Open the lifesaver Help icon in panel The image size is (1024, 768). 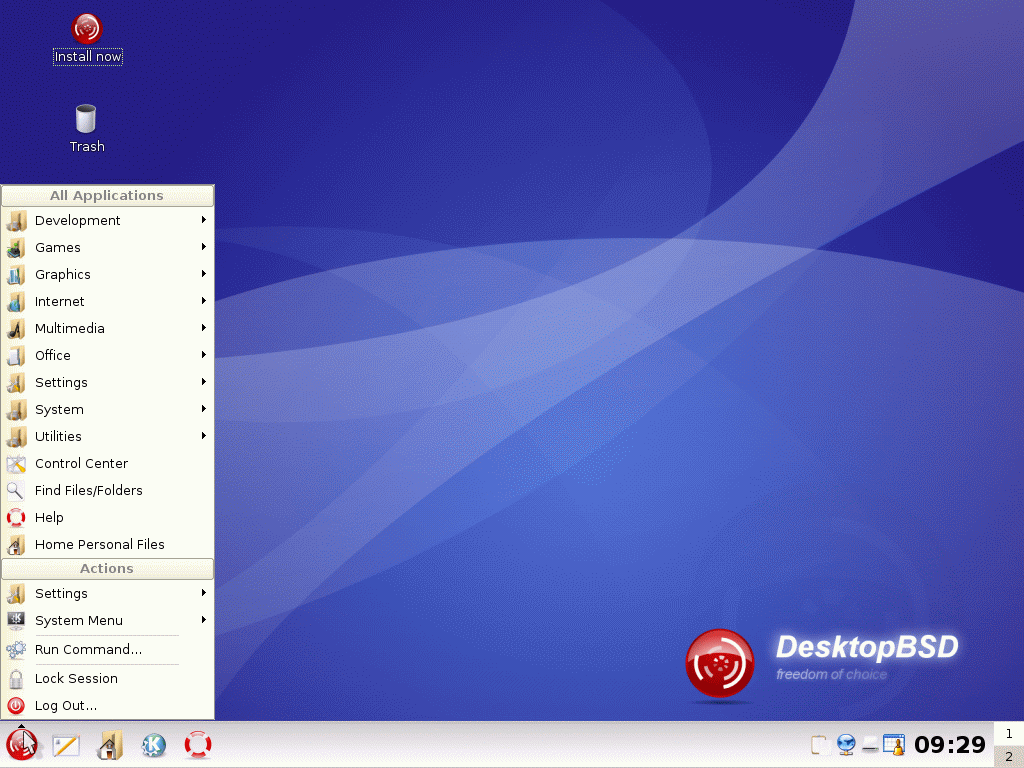click(x=198, y=745)
